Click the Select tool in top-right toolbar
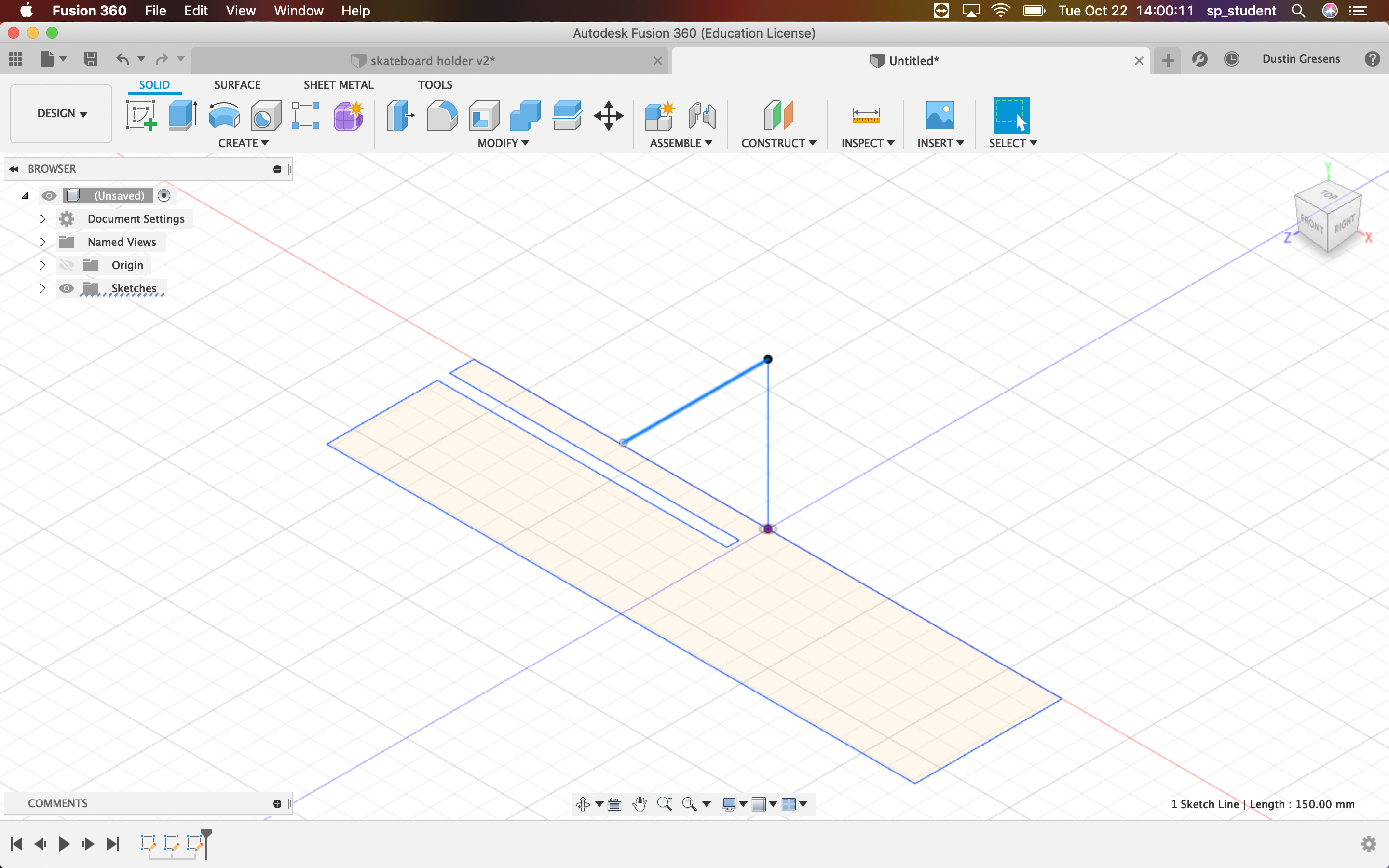Image resolution: width=1389 pixels, height=868 pixels. 1012,116
